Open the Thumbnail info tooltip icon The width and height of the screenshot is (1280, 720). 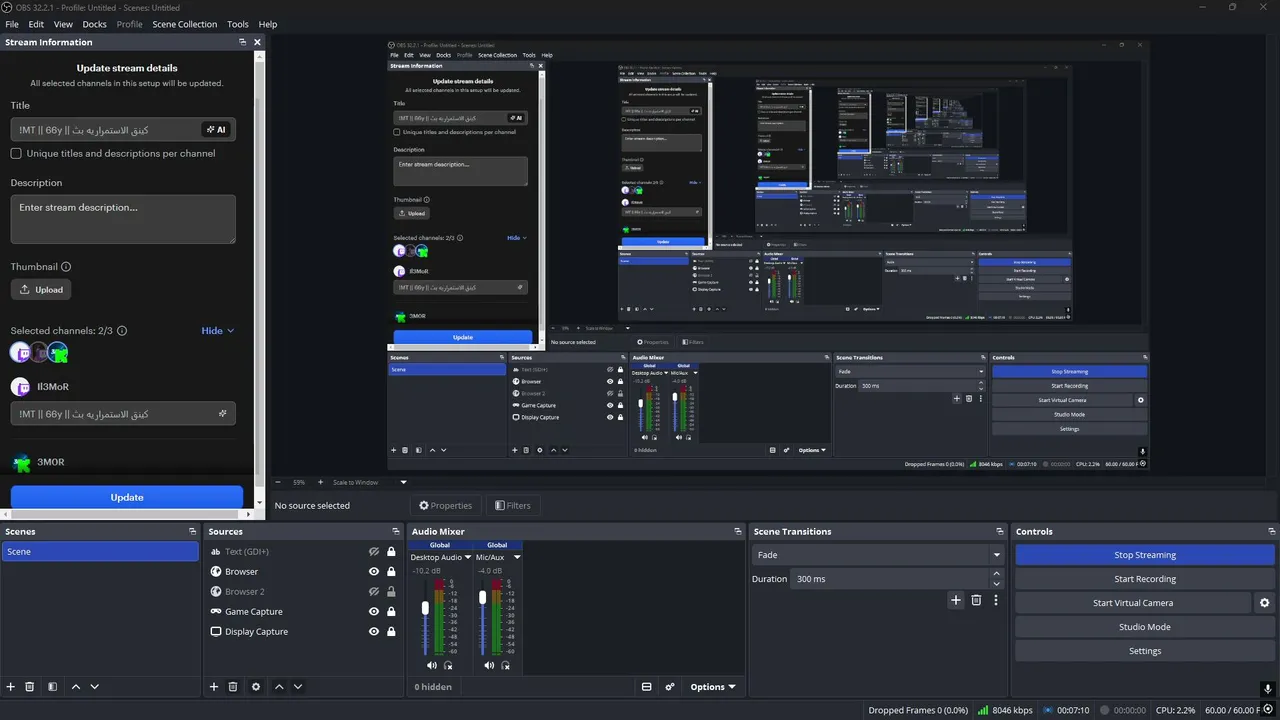(67, 267)
